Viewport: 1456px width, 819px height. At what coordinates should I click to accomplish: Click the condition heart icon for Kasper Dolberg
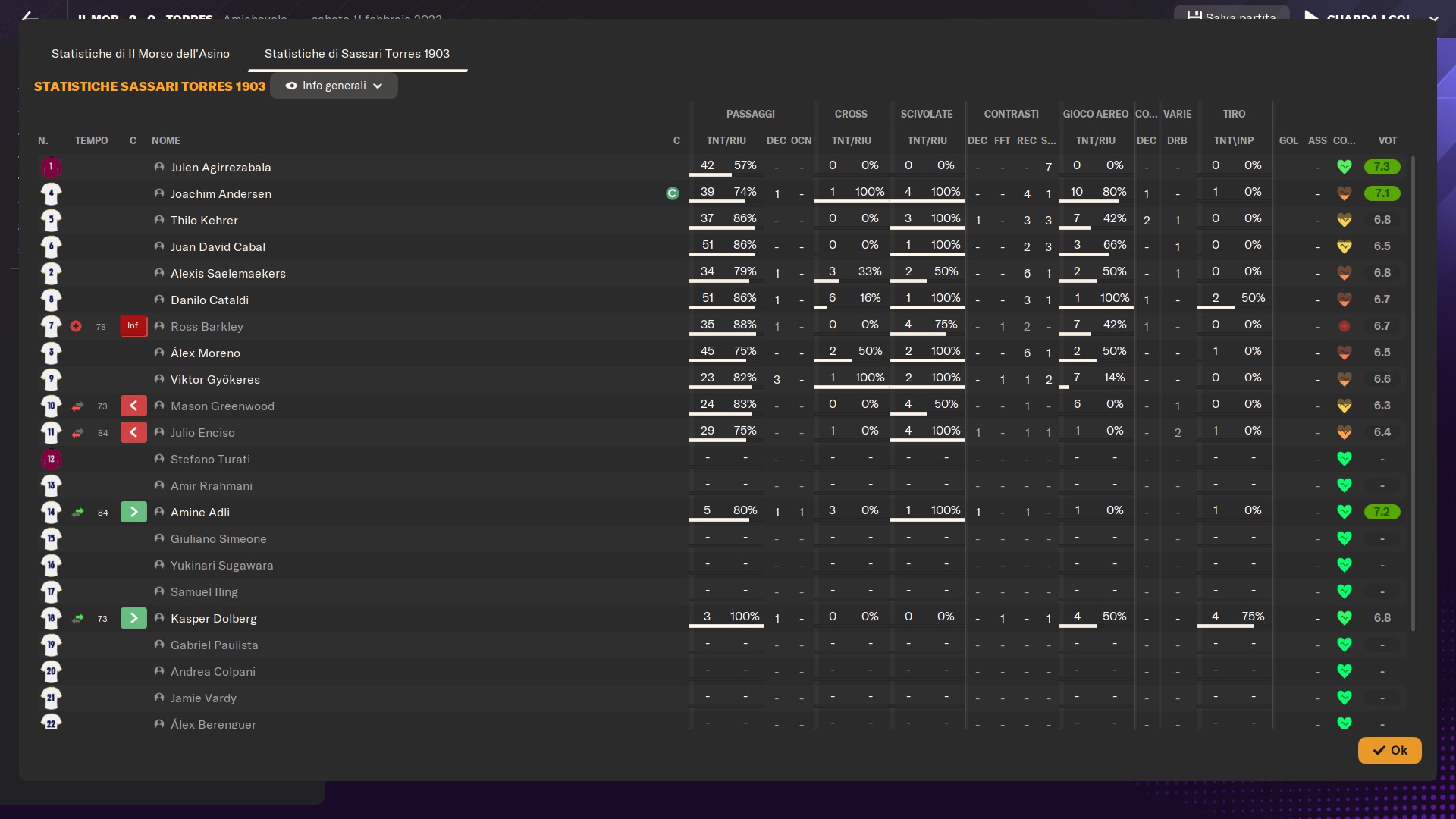coord(1344,618)
